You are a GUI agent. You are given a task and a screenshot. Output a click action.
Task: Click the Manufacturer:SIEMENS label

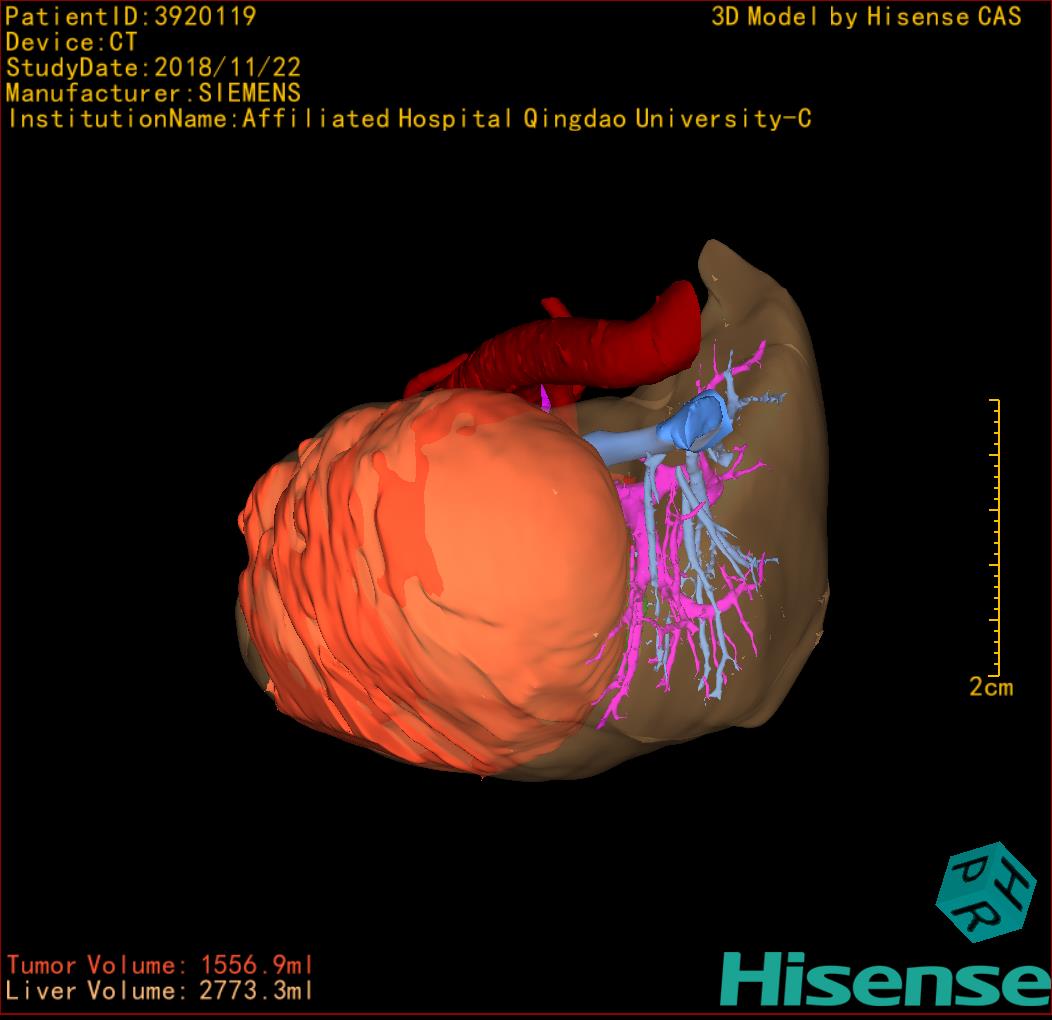pos(153,93)
